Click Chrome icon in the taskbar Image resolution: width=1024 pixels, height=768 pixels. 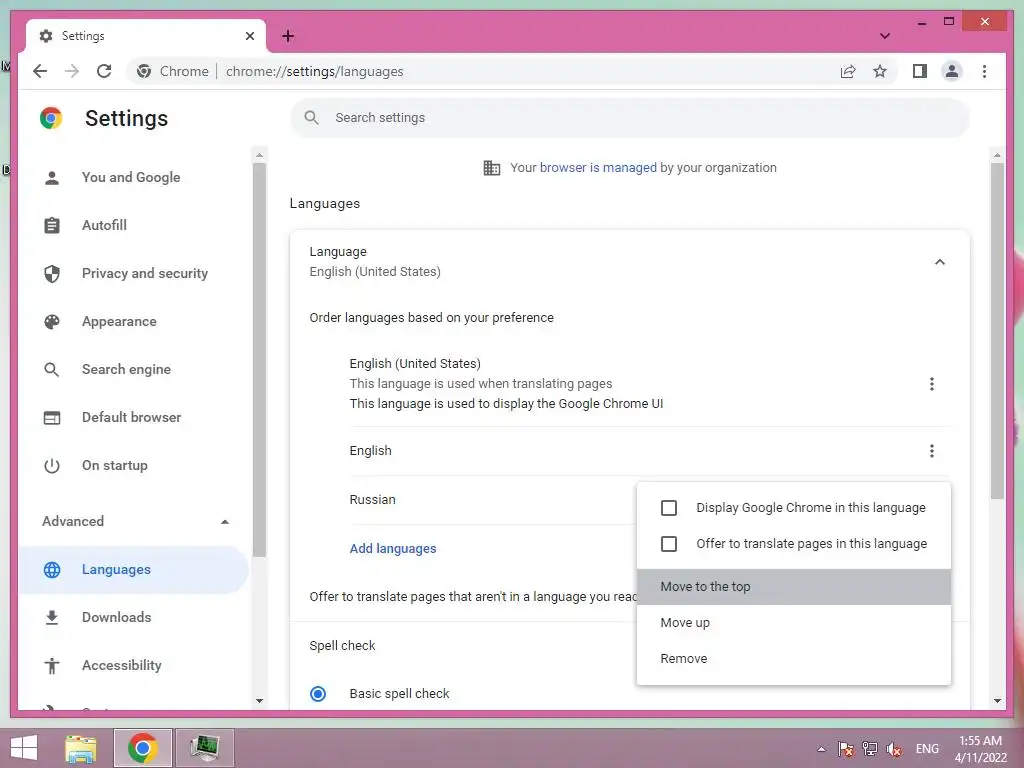pos(142,748)
